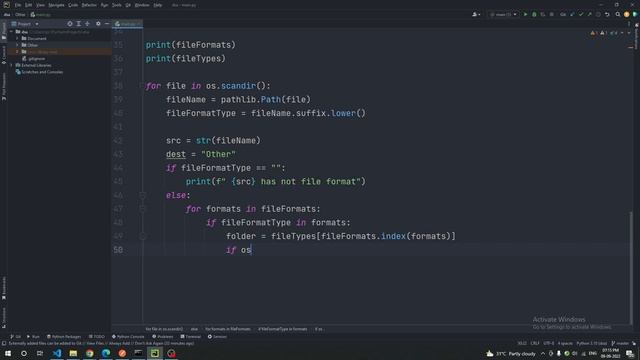The image size is (640, 360).
Task: Push commits with the green arrow icon
Action: point(589,14)
